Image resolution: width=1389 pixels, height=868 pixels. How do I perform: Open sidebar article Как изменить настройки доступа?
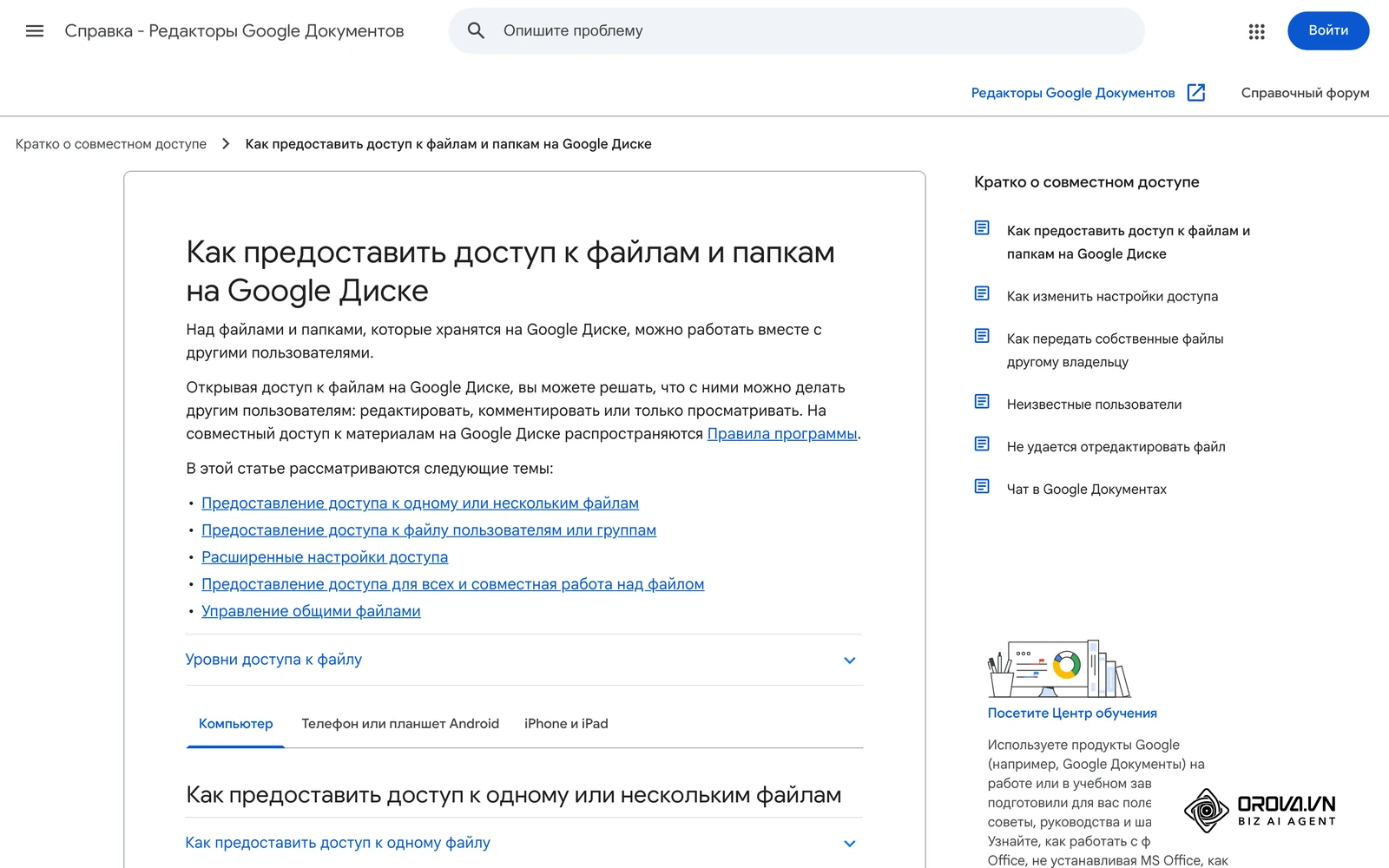pos(1112,297)
